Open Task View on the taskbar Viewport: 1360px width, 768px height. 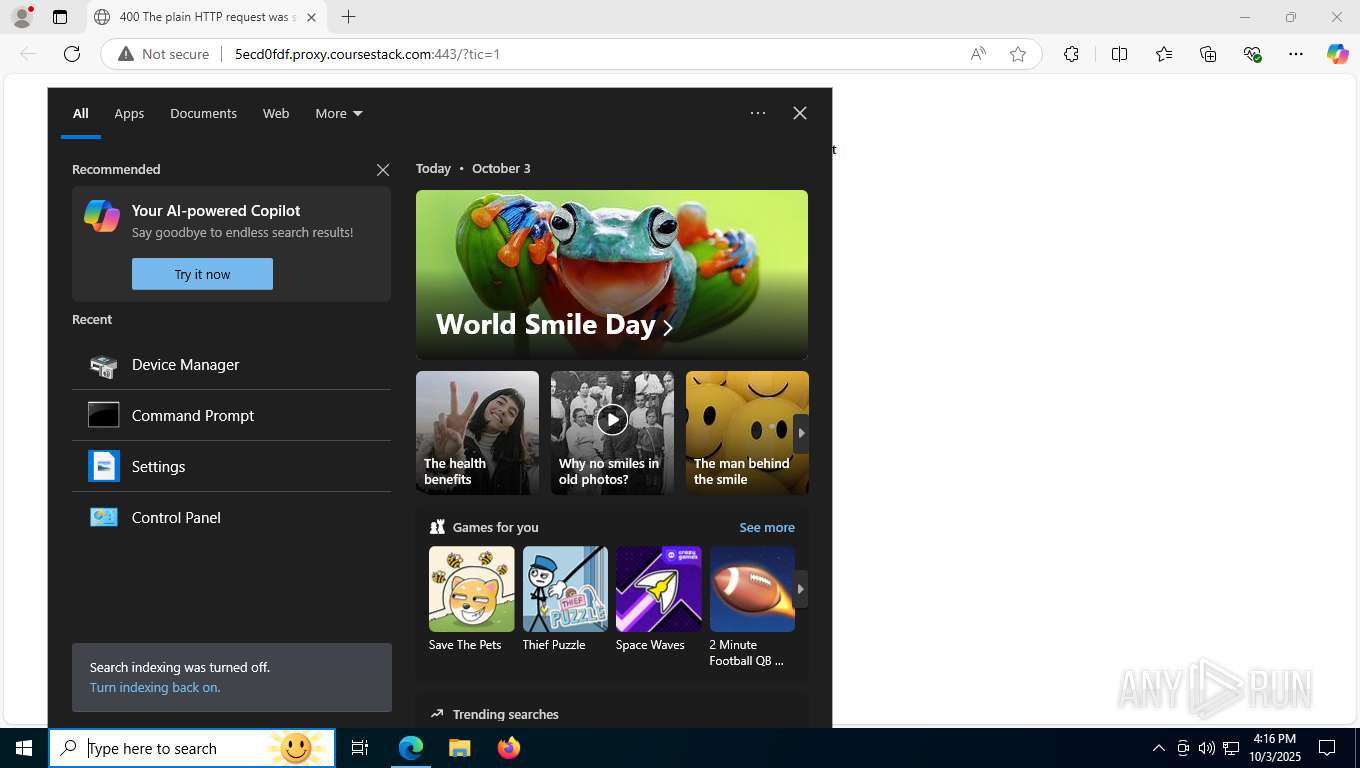click(x=360, y=748)
